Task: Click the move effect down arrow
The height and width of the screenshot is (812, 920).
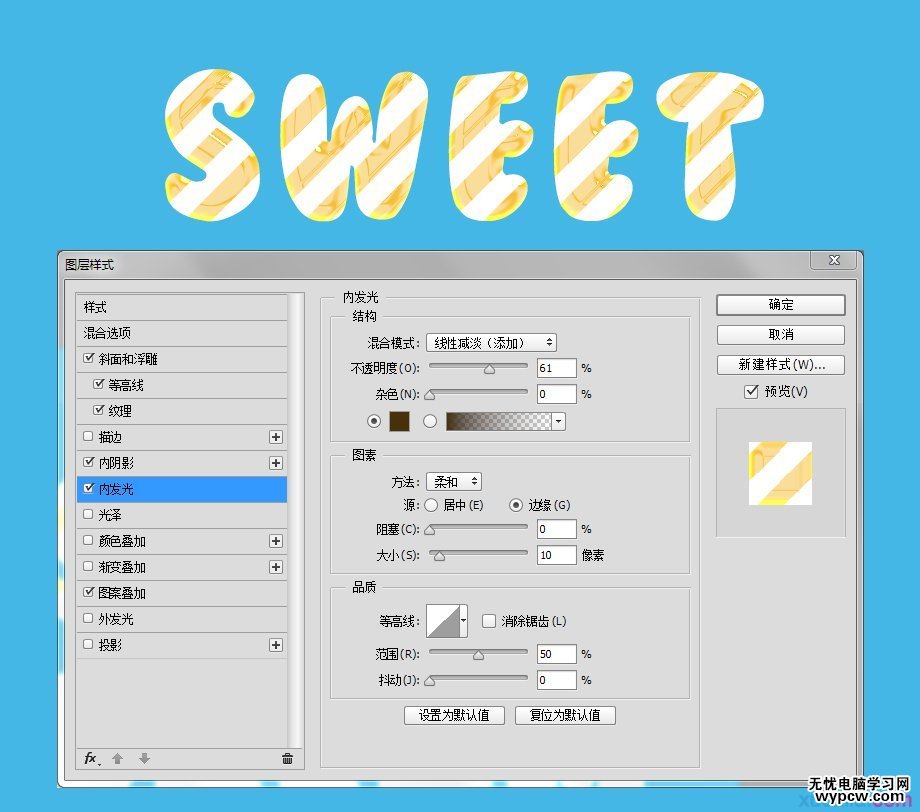Action: tap(144, 759)
